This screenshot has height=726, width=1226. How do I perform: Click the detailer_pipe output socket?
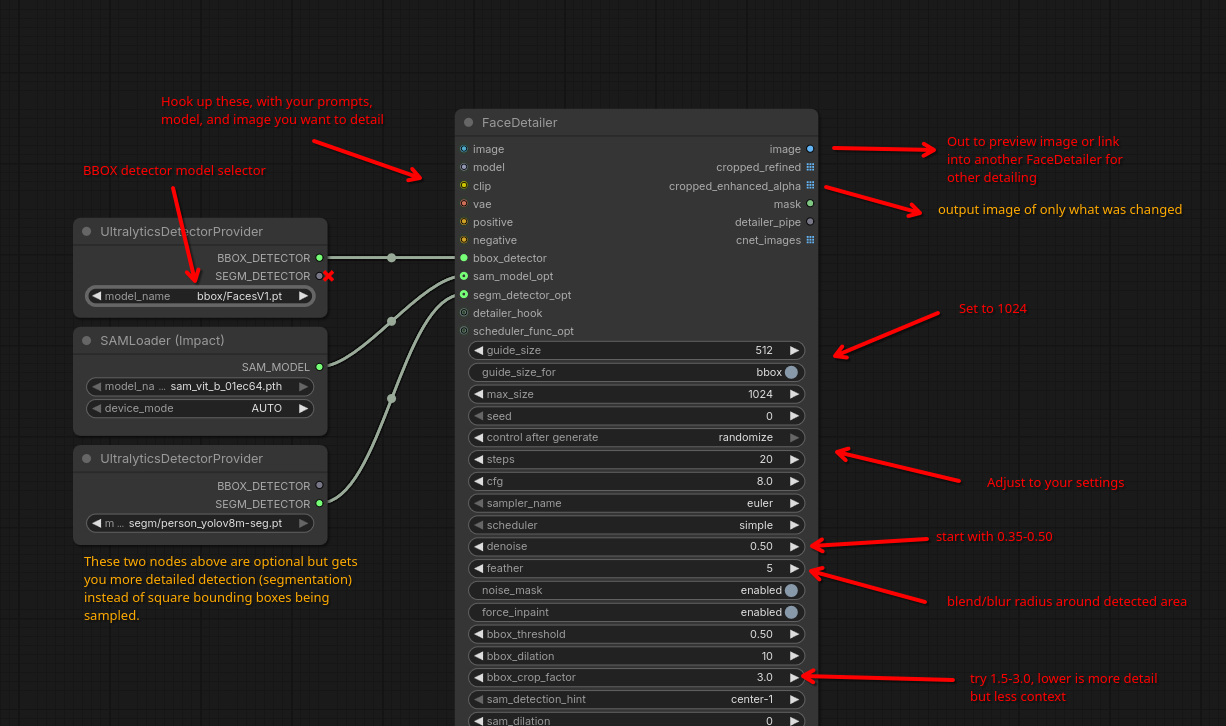pos(810,222)
